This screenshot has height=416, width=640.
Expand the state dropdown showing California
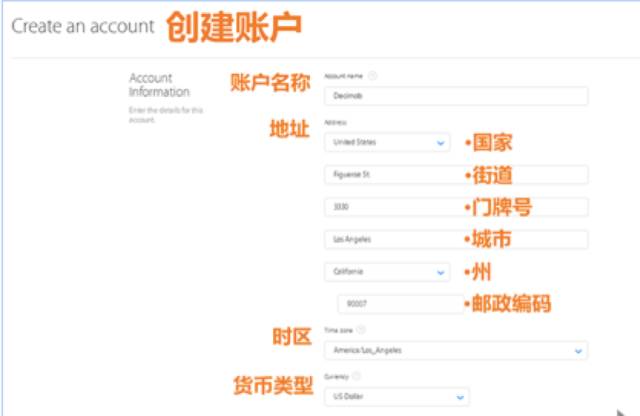(387, 272)
